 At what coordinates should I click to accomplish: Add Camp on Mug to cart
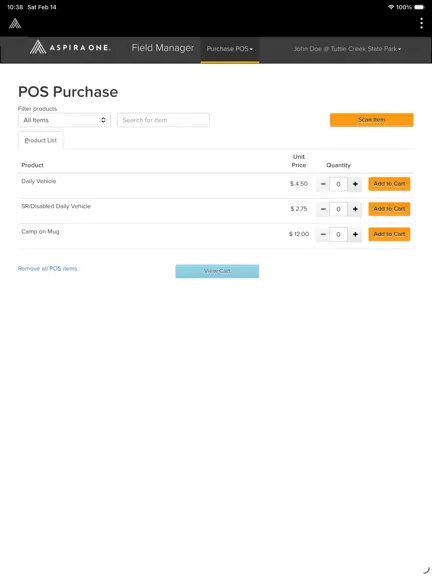(x=389, y=234)
